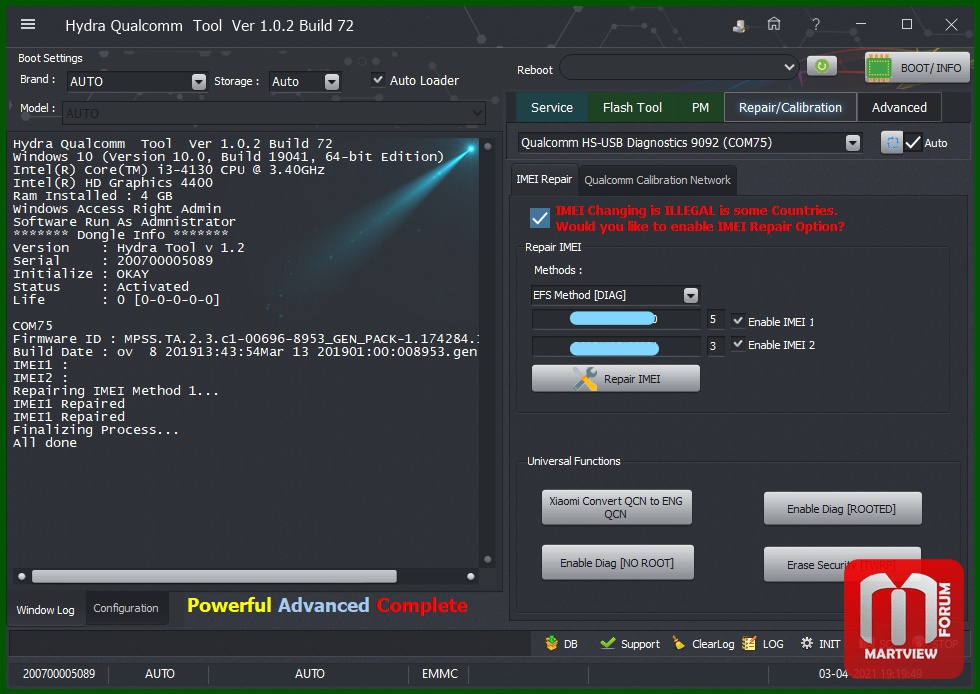The width and height of the screenshot is (980, 694).
Task: Click the 'Build Date' log line
Action: click(245, 352)
